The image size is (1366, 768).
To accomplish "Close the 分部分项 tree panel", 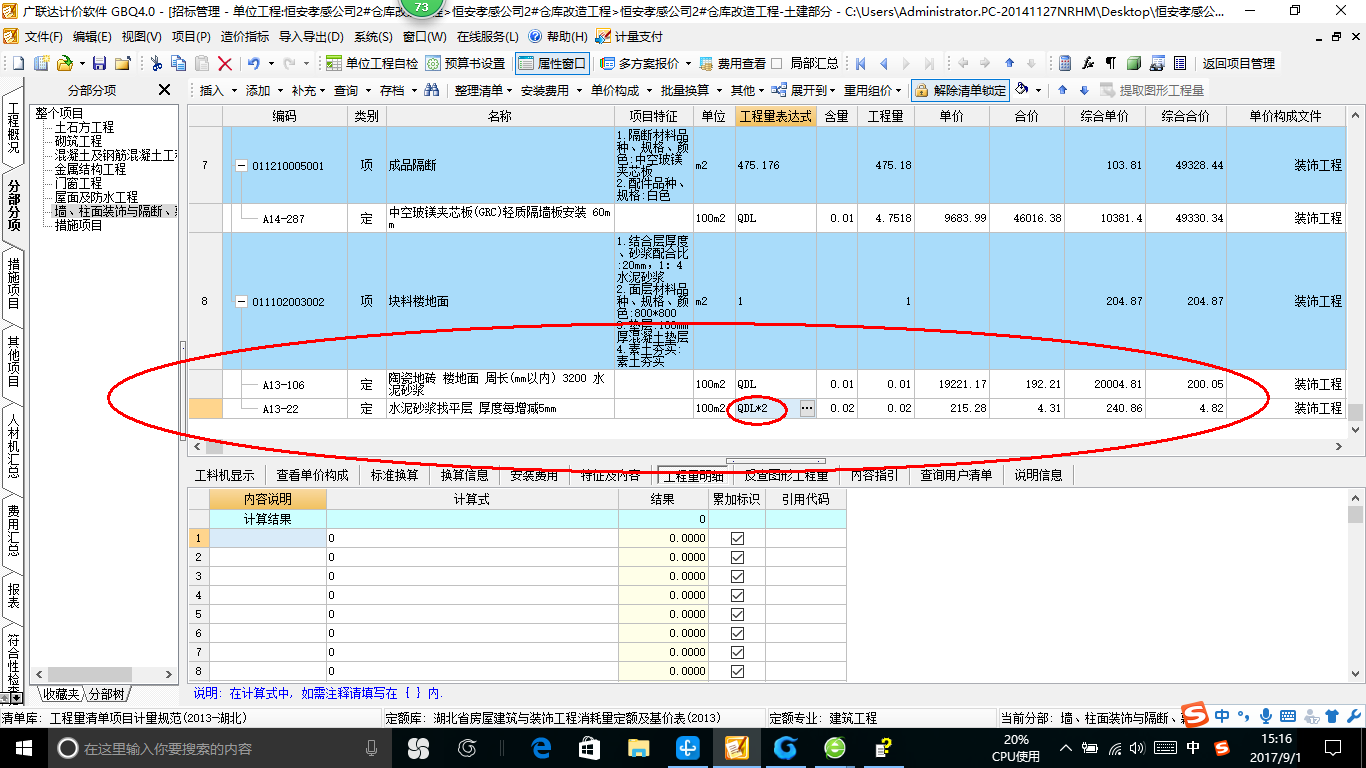I will click(x=165, y=90).
